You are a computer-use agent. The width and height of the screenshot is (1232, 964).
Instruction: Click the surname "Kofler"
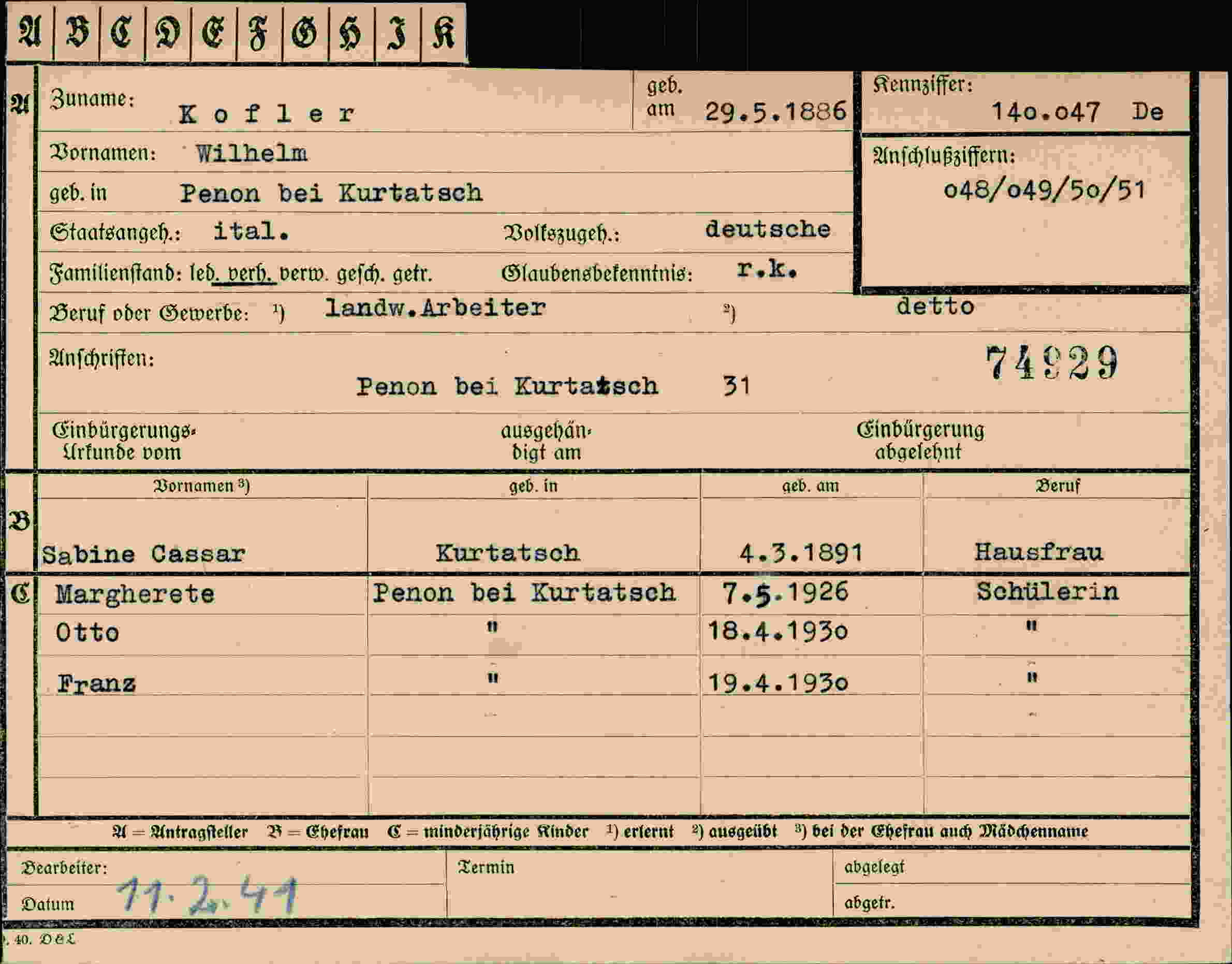(267, 114)
